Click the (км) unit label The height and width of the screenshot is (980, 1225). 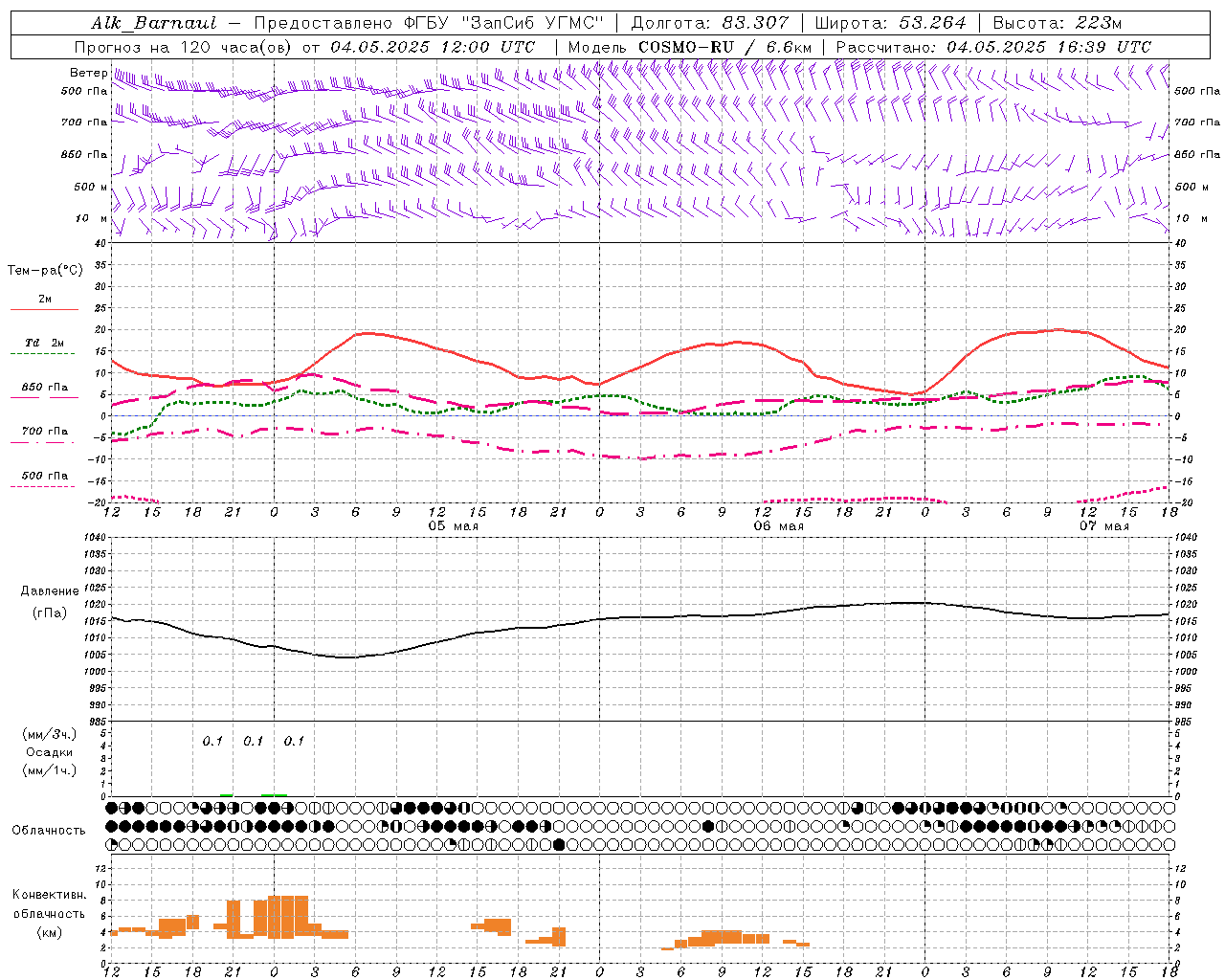50,932
